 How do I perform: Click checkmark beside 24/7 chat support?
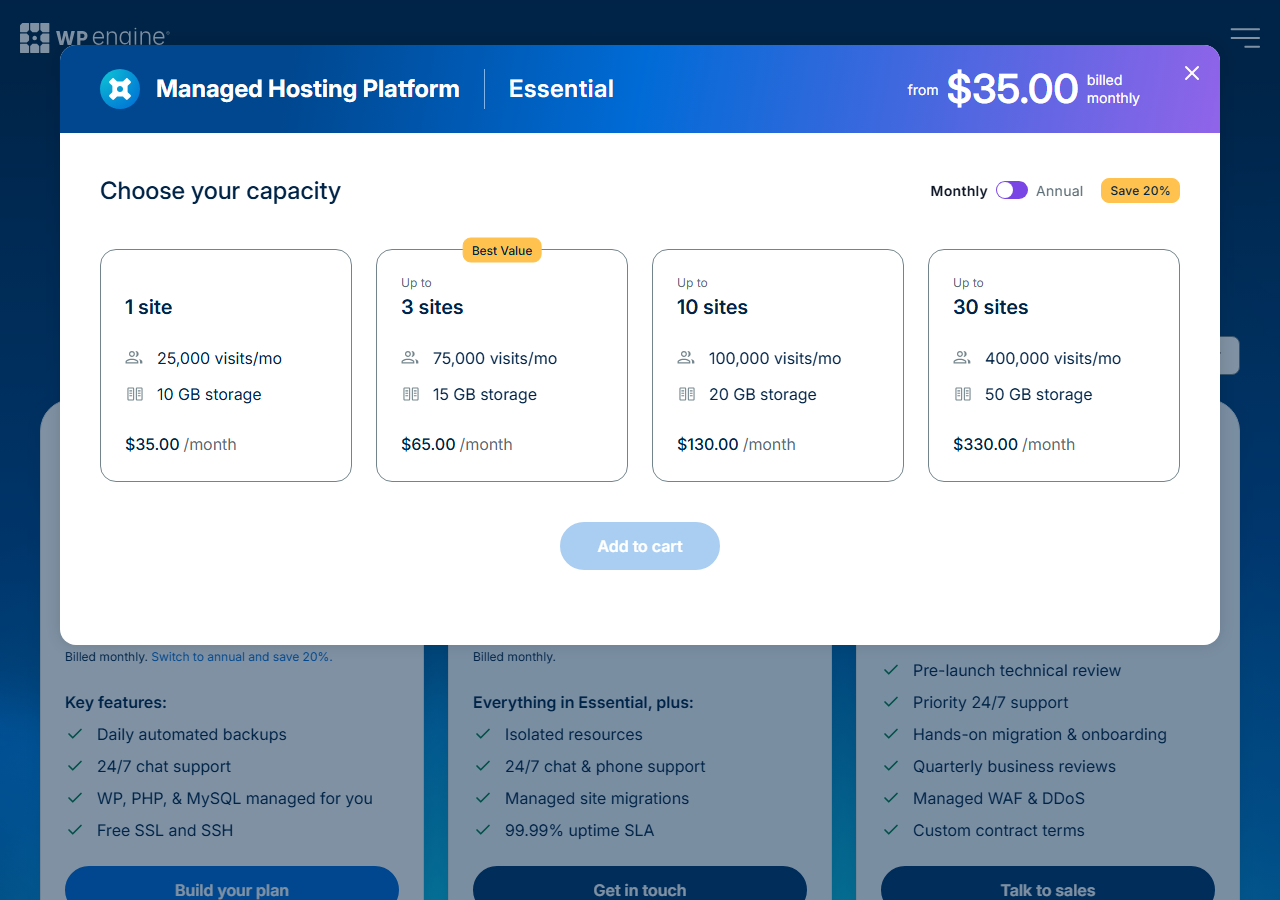coord(74,766)
